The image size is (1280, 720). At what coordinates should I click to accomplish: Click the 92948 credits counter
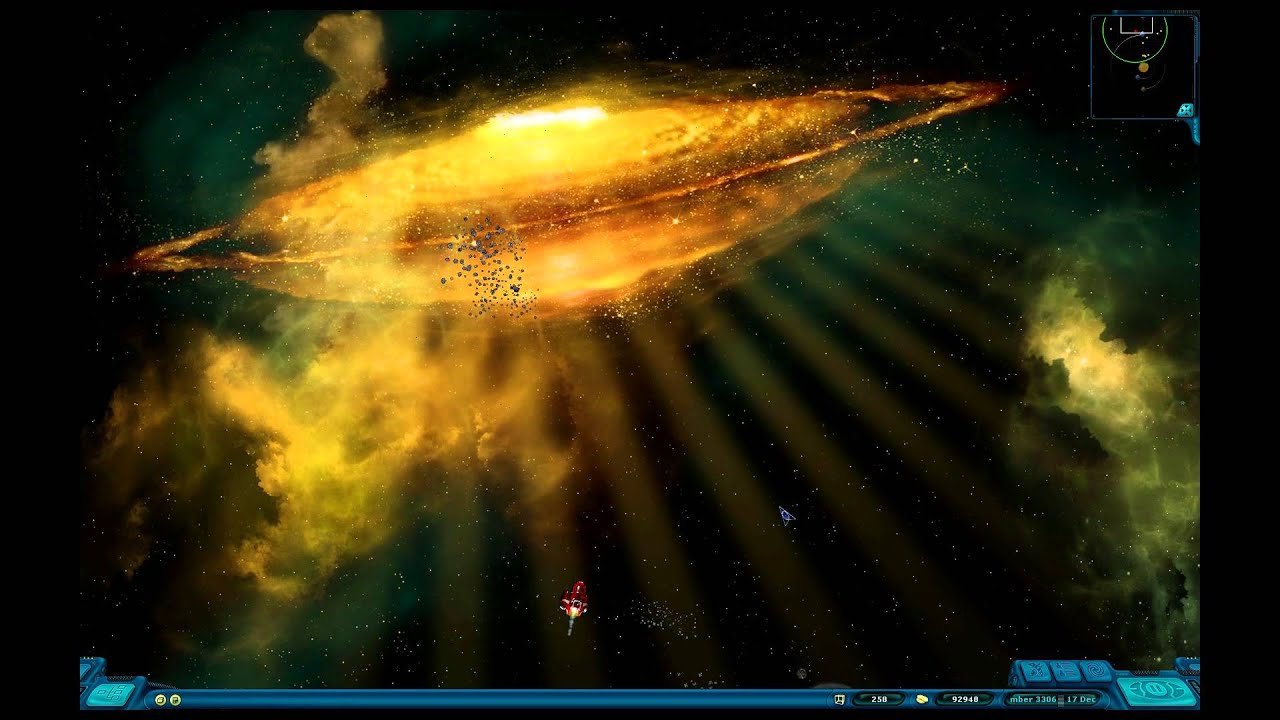[964, 699]
